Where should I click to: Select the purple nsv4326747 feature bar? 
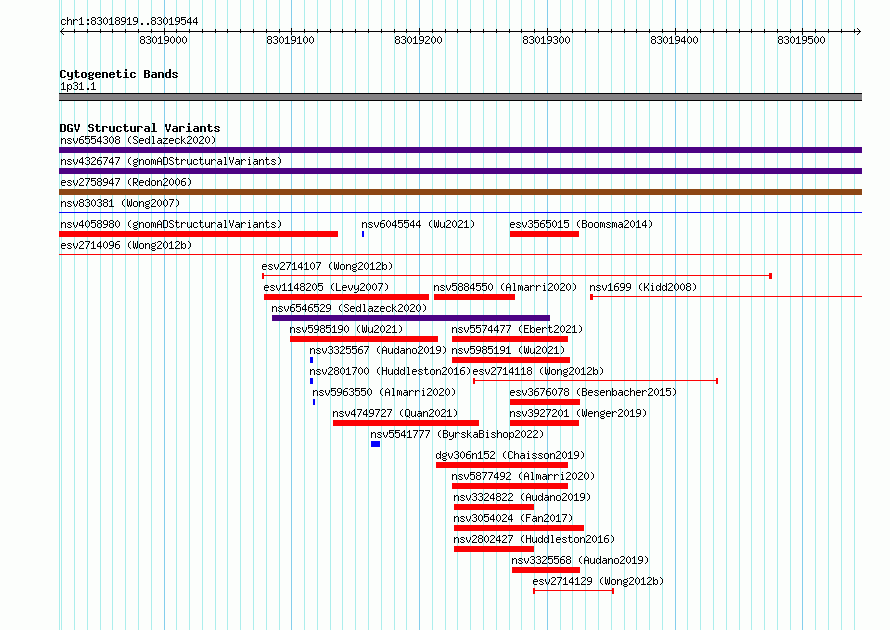click(460, 171)
